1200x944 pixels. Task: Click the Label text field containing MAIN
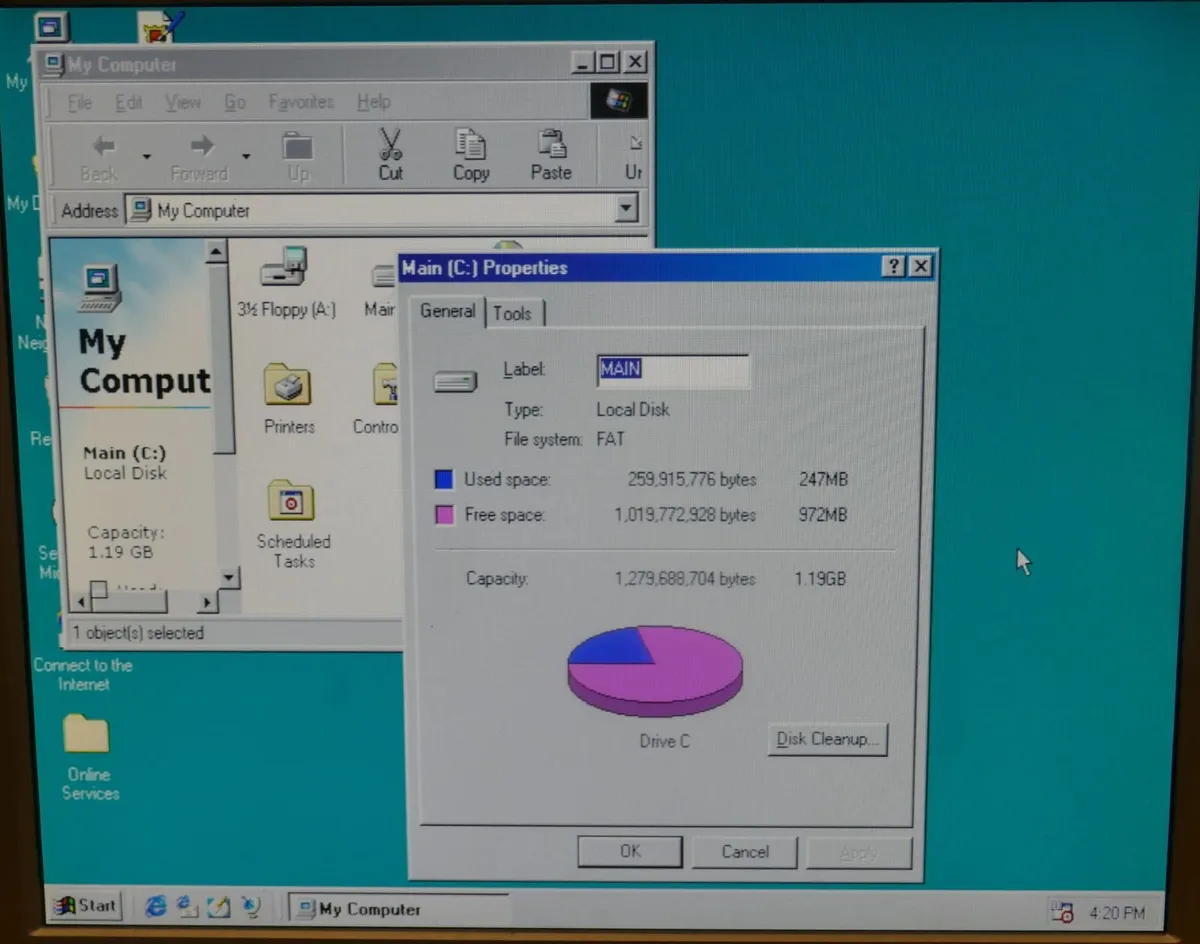click(x=672, y=370)
